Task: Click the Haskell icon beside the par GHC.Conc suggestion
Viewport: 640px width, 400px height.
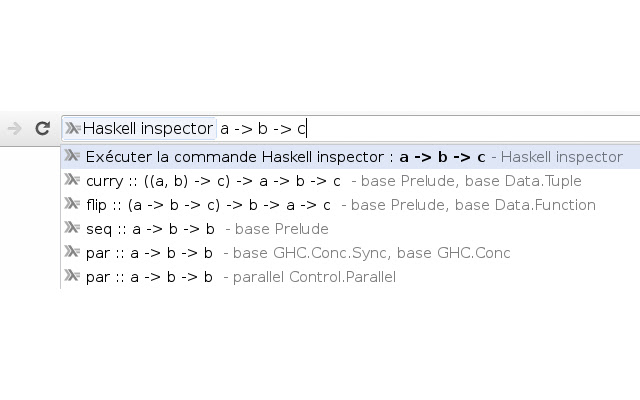Action: tap(72, 253)
